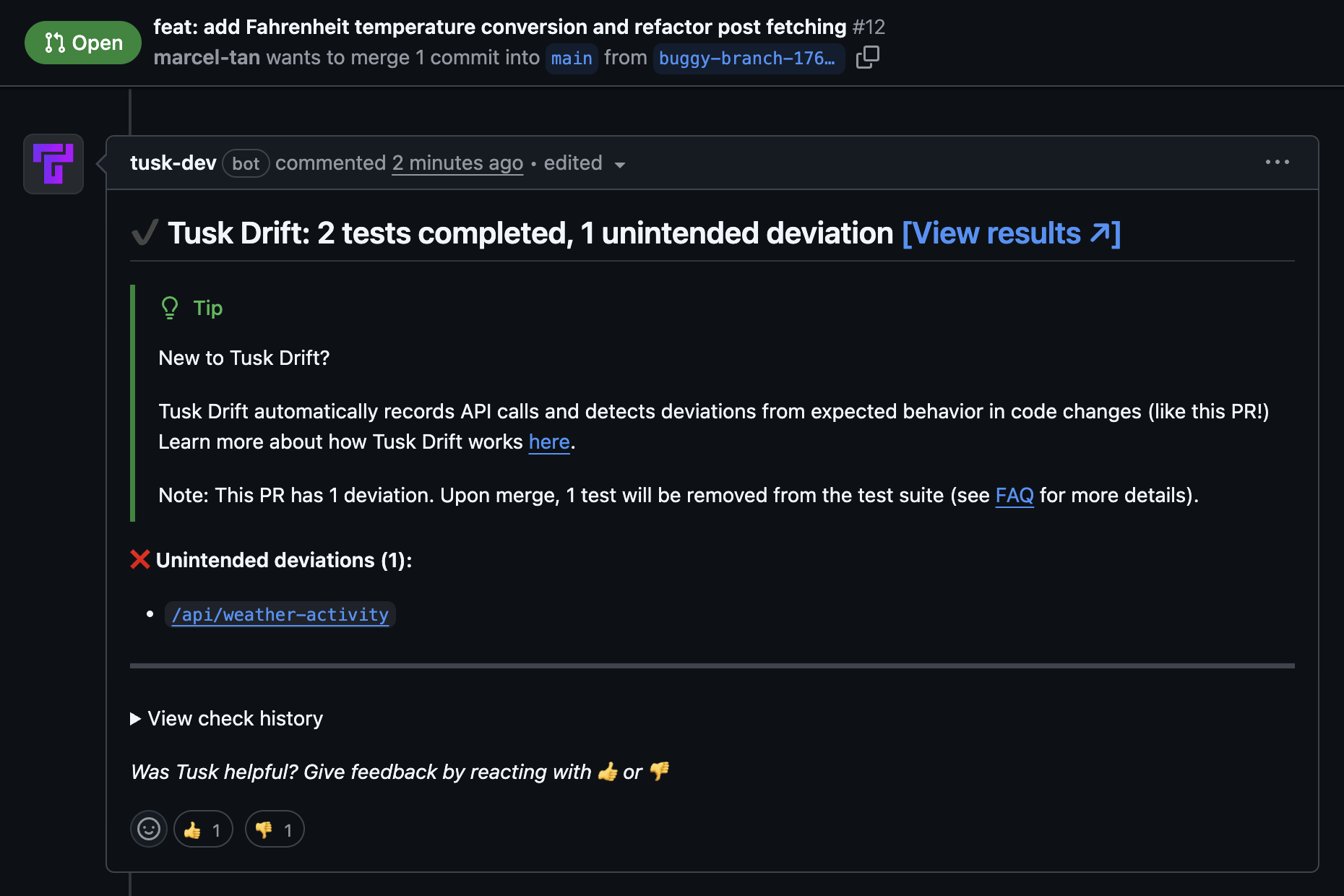The height and width of the screenshot is (896, 1344).
Task: Click the here link about Tusk Drift
Action: click(548, 441)
